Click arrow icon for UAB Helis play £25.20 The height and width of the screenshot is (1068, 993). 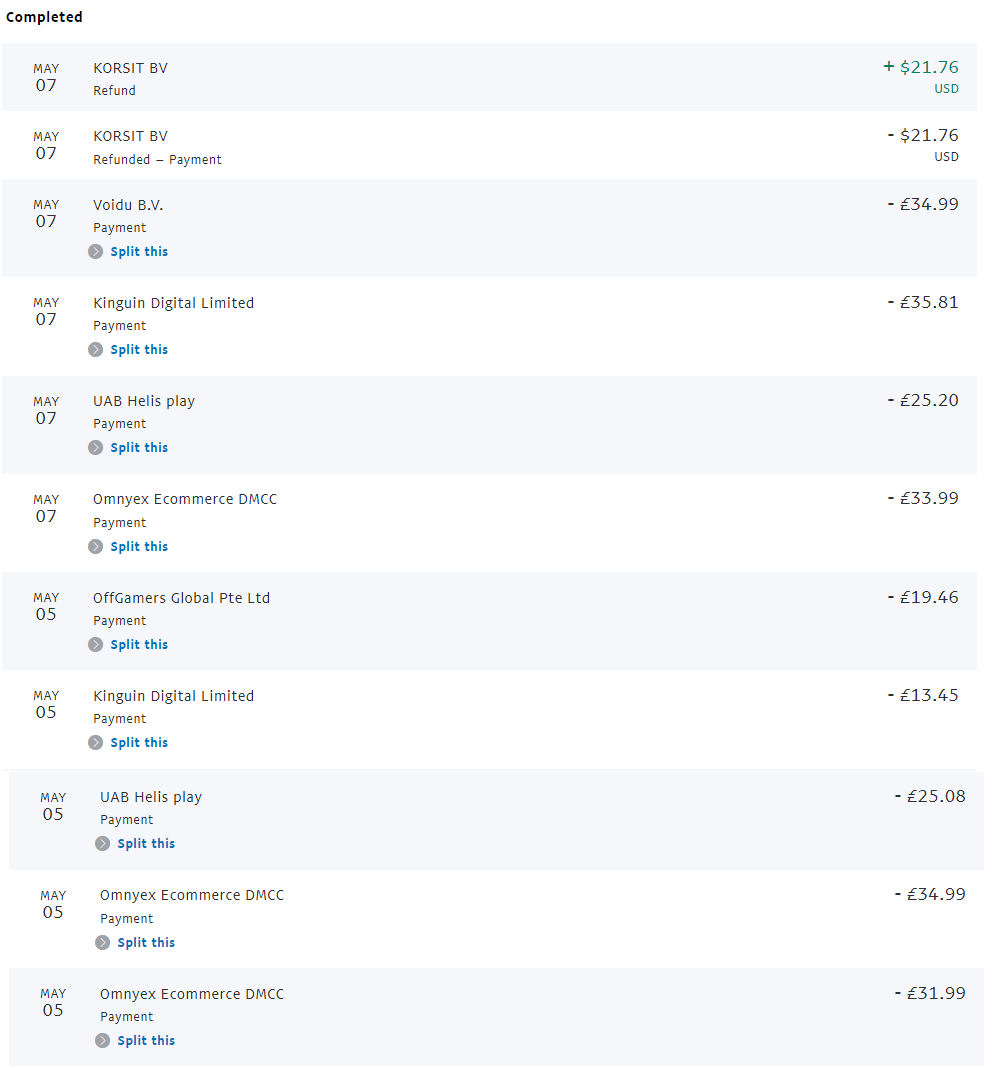(95, 447)
